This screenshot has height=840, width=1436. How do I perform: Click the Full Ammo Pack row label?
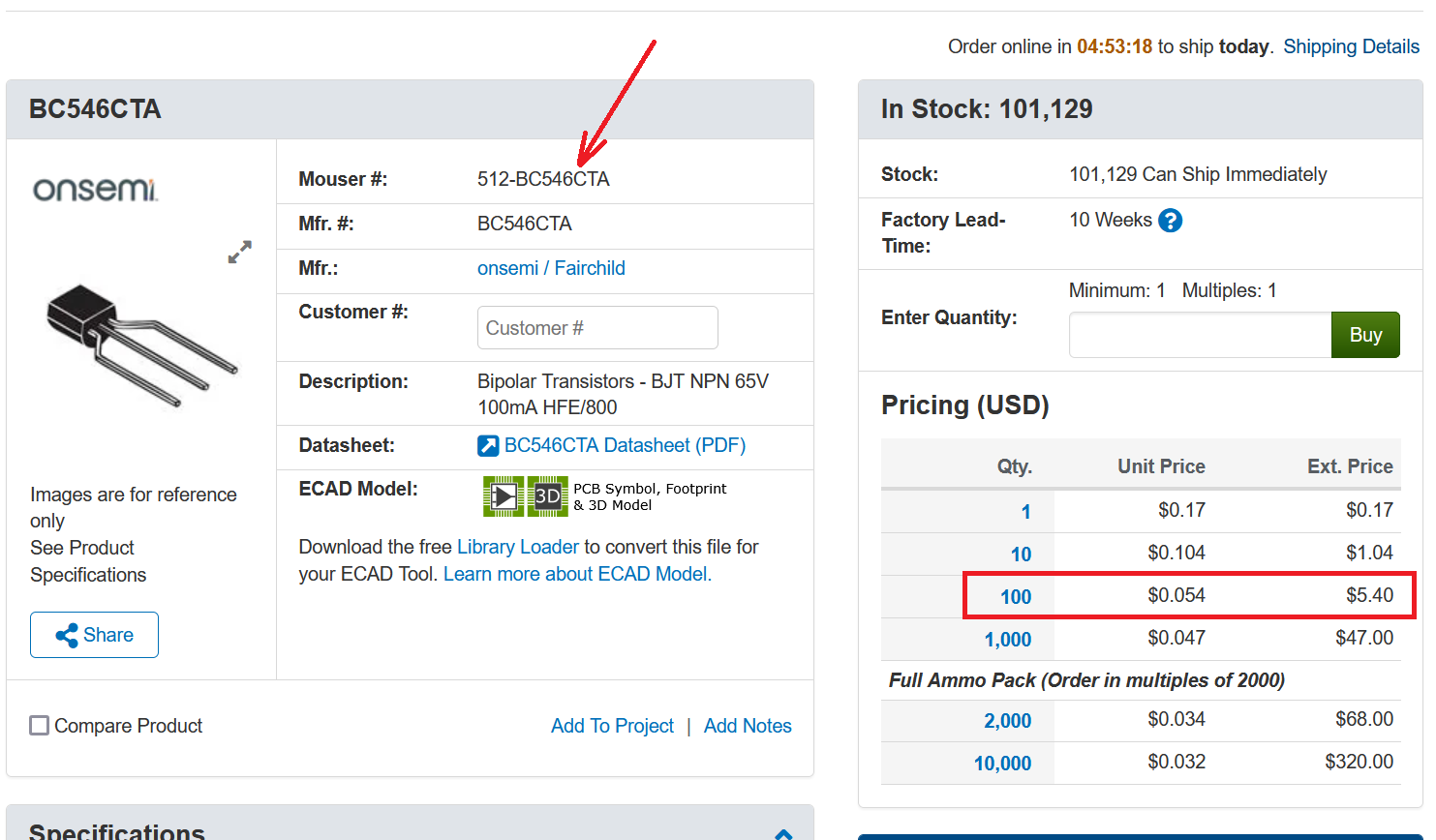pos(1086,680)
